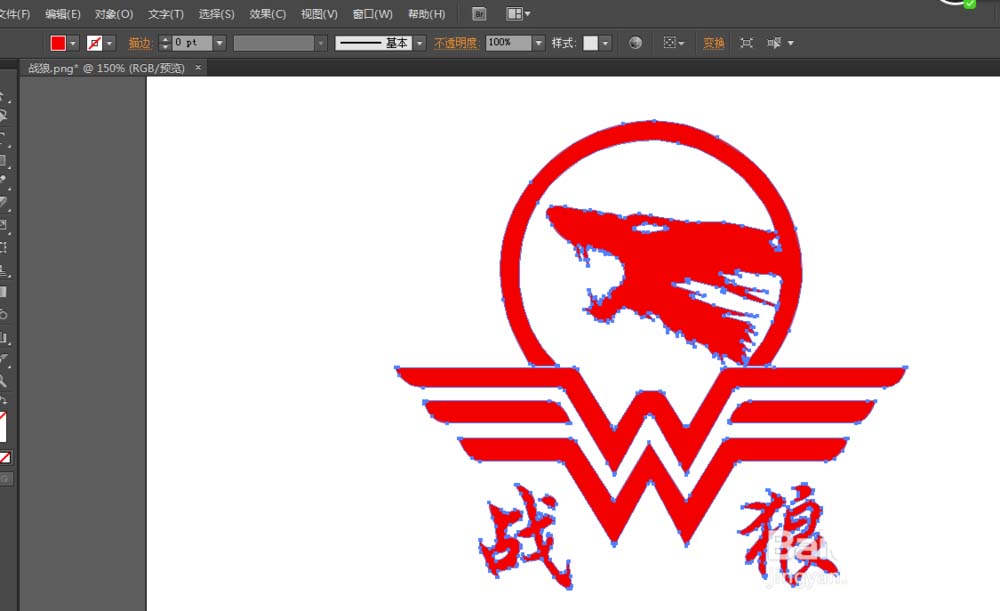Open the 不透明度 opacity panel link
Screen dimensions: 1000x611
click(x=456, y=43)
